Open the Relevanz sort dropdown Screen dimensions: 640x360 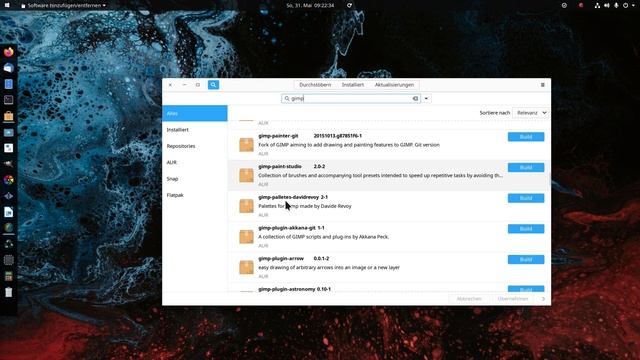click(x=530, y=113)
